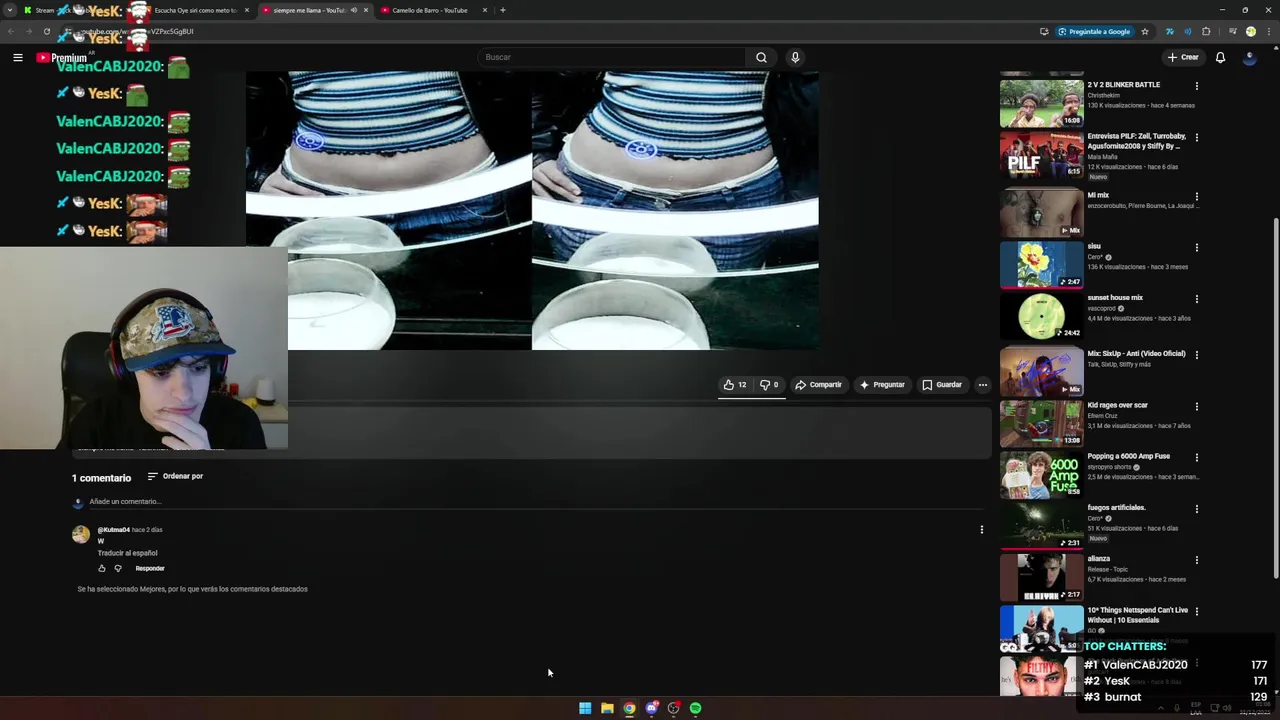Click in YouTube Buscar search field

point(611,57)
